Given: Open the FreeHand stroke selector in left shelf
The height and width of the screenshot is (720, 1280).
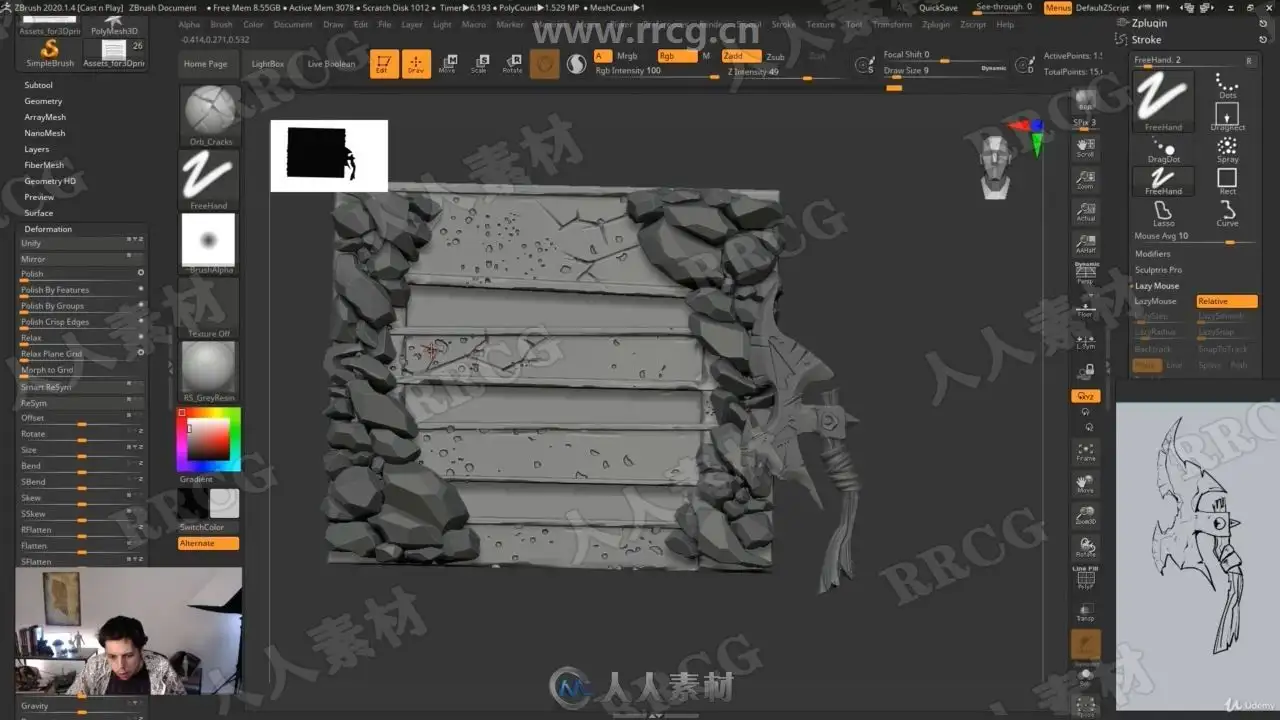Looking at the screenshot, I should (210, 180).
